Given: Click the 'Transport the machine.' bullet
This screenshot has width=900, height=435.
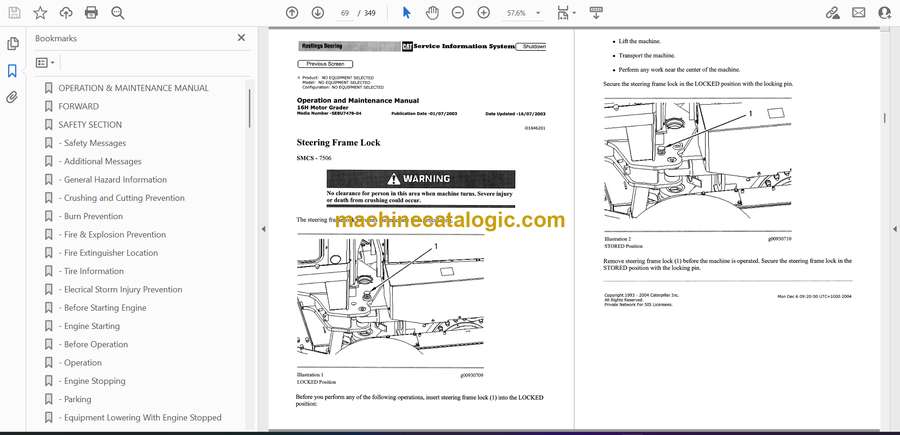Looking at the screenshot, I should [x=647, y=56].
